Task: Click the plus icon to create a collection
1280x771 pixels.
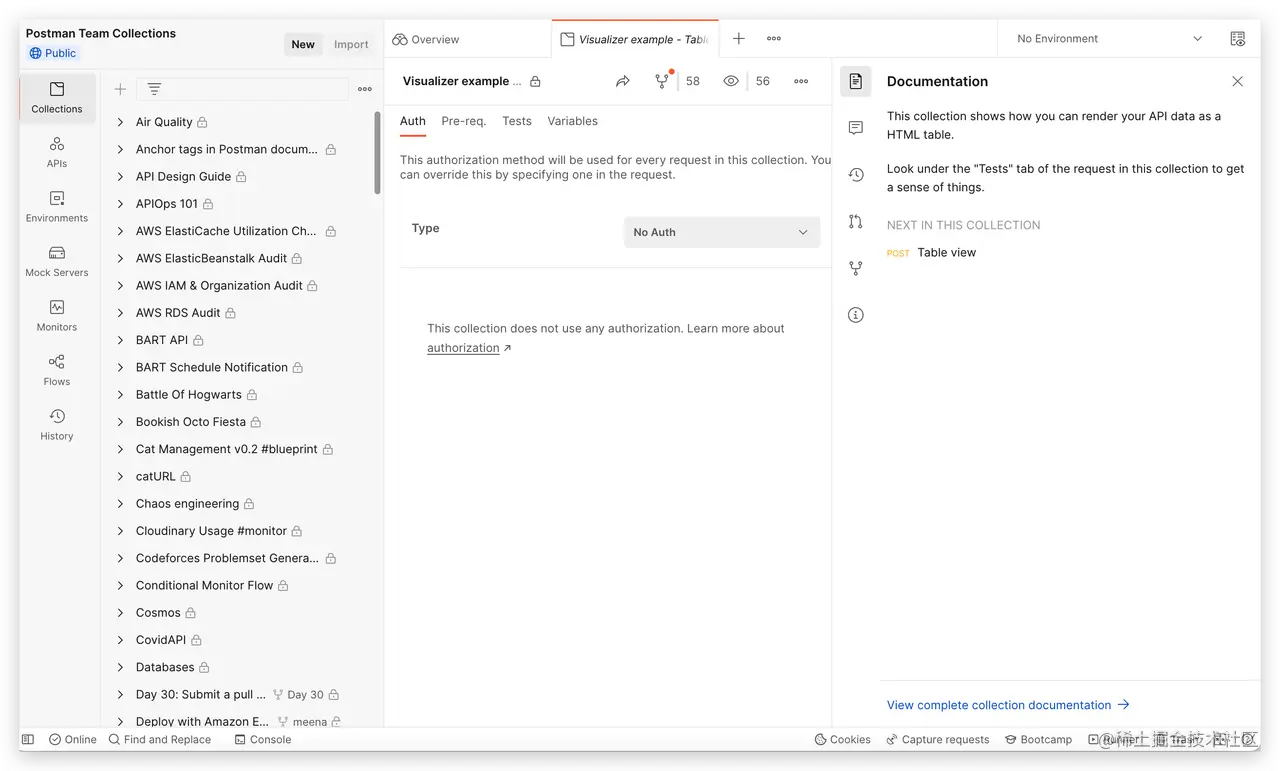Action: [120, 89]
